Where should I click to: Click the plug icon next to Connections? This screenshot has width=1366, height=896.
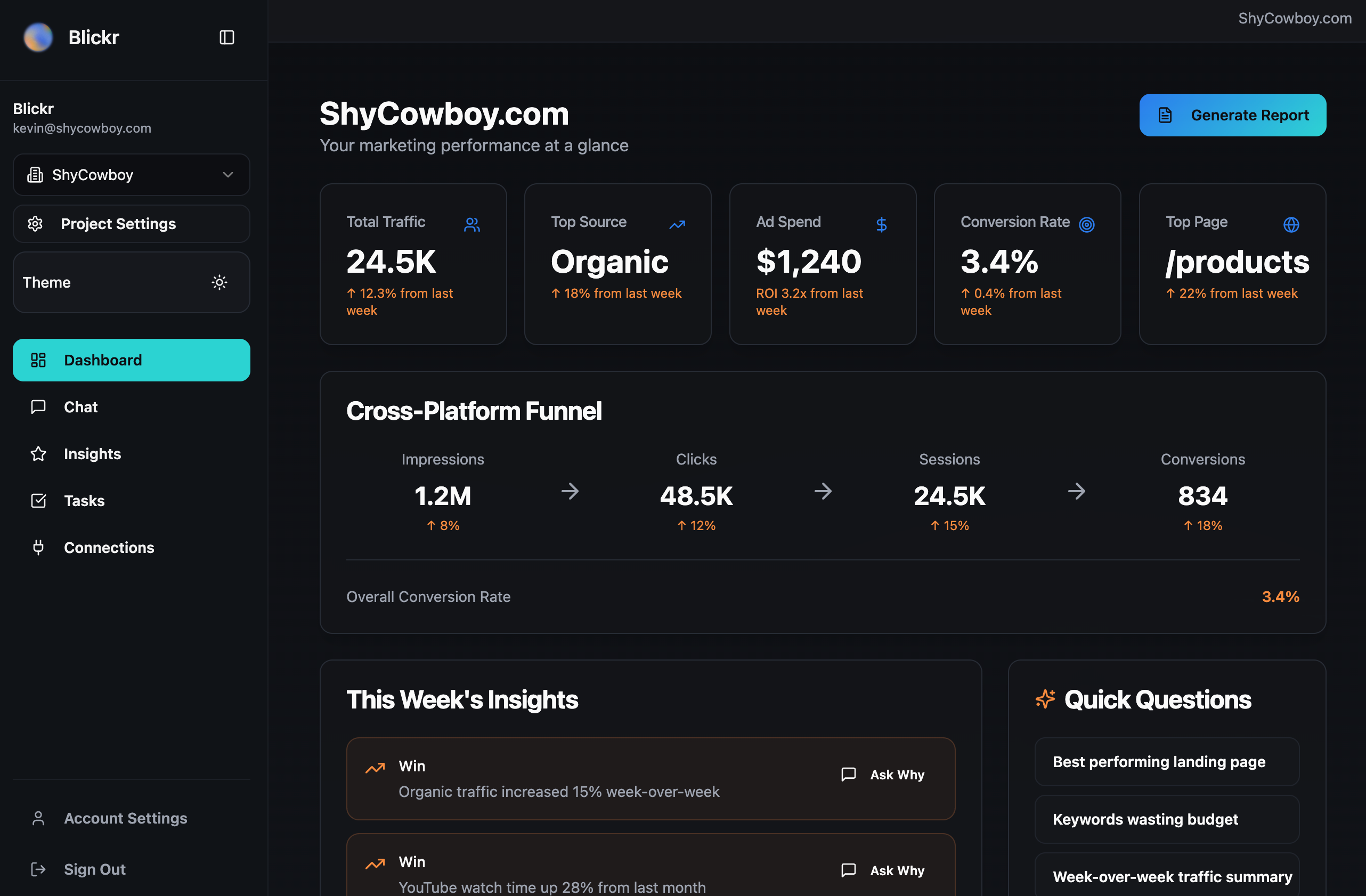pyautogui.click(x=38, y=547)
